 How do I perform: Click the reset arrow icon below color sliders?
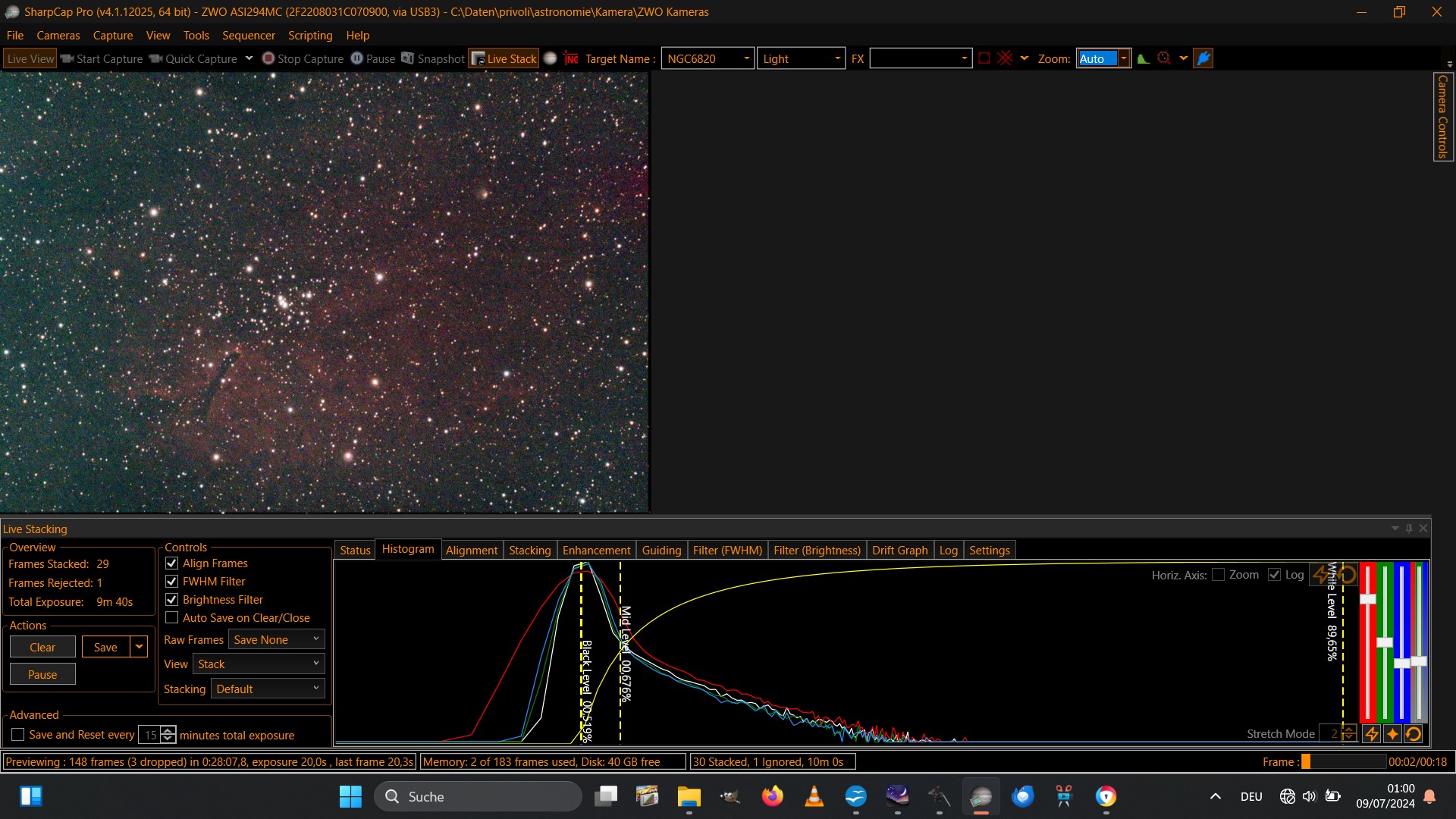[x=1414, y=734]
